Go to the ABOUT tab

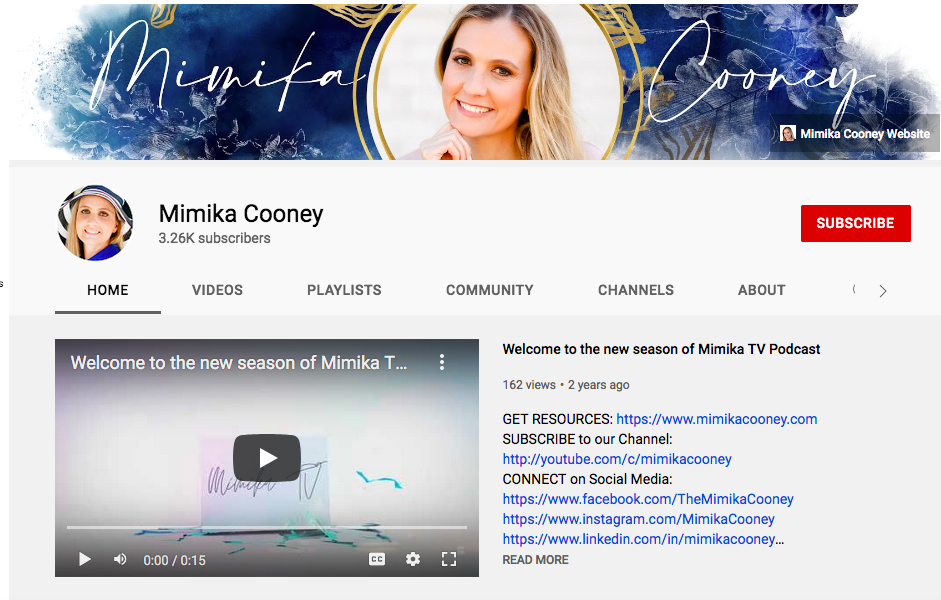[x=762, y=290]
